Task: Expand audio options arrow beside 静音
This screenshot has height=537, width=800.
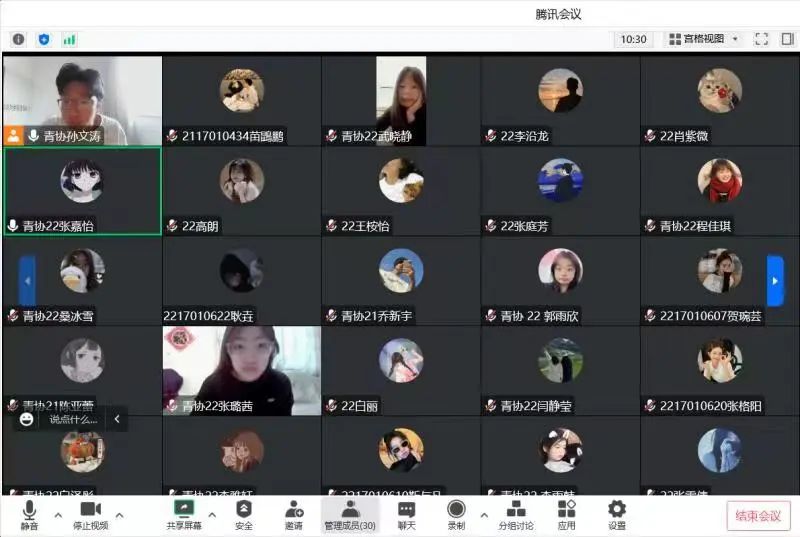Action: pyautogui.click(x=57, y=516)
